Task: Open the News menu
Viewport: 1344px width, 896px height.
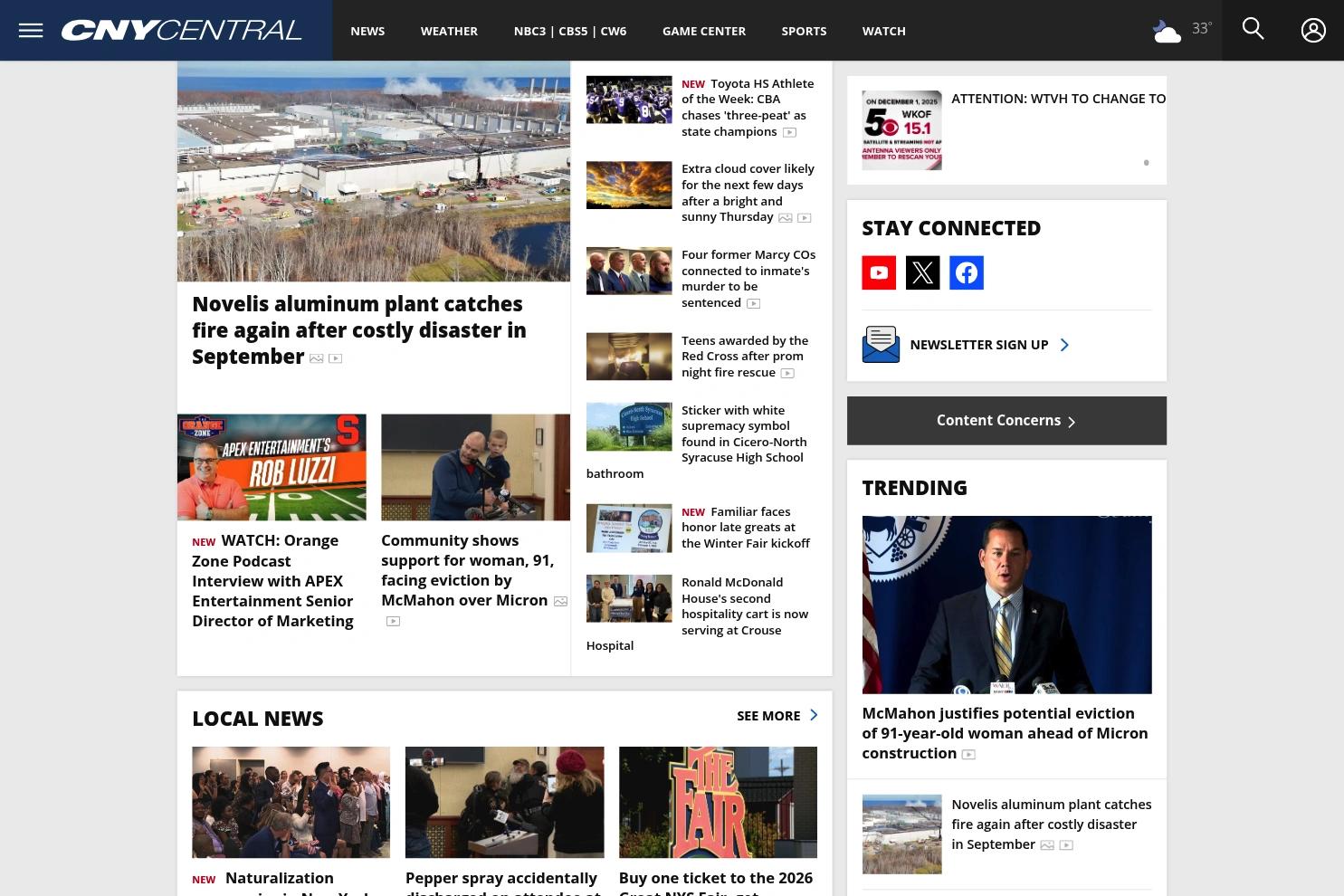Action: 367,31
